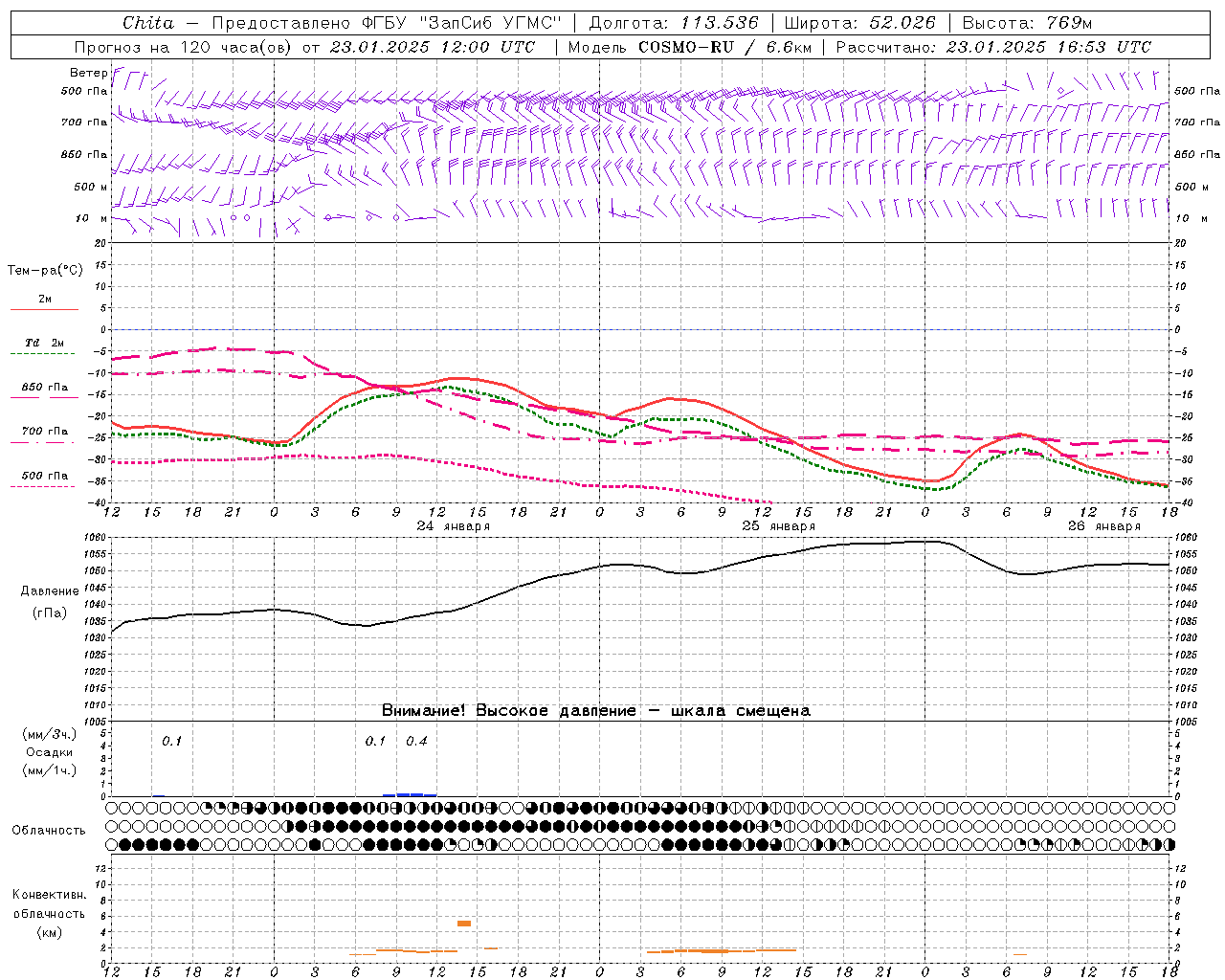Click the blue '2м' temperature legend line
Viewport: 1225px width, 980px height.
click(x=44, y=309)
